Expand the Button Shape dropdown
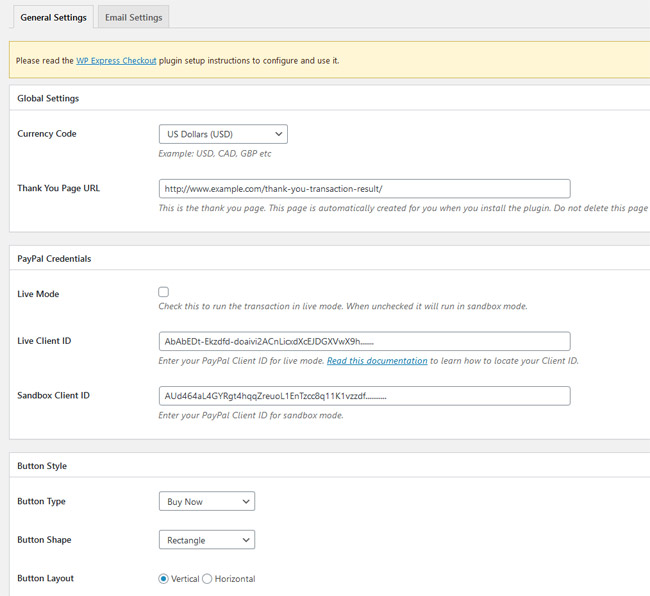 pyautogui.click(x=207, y=540)
